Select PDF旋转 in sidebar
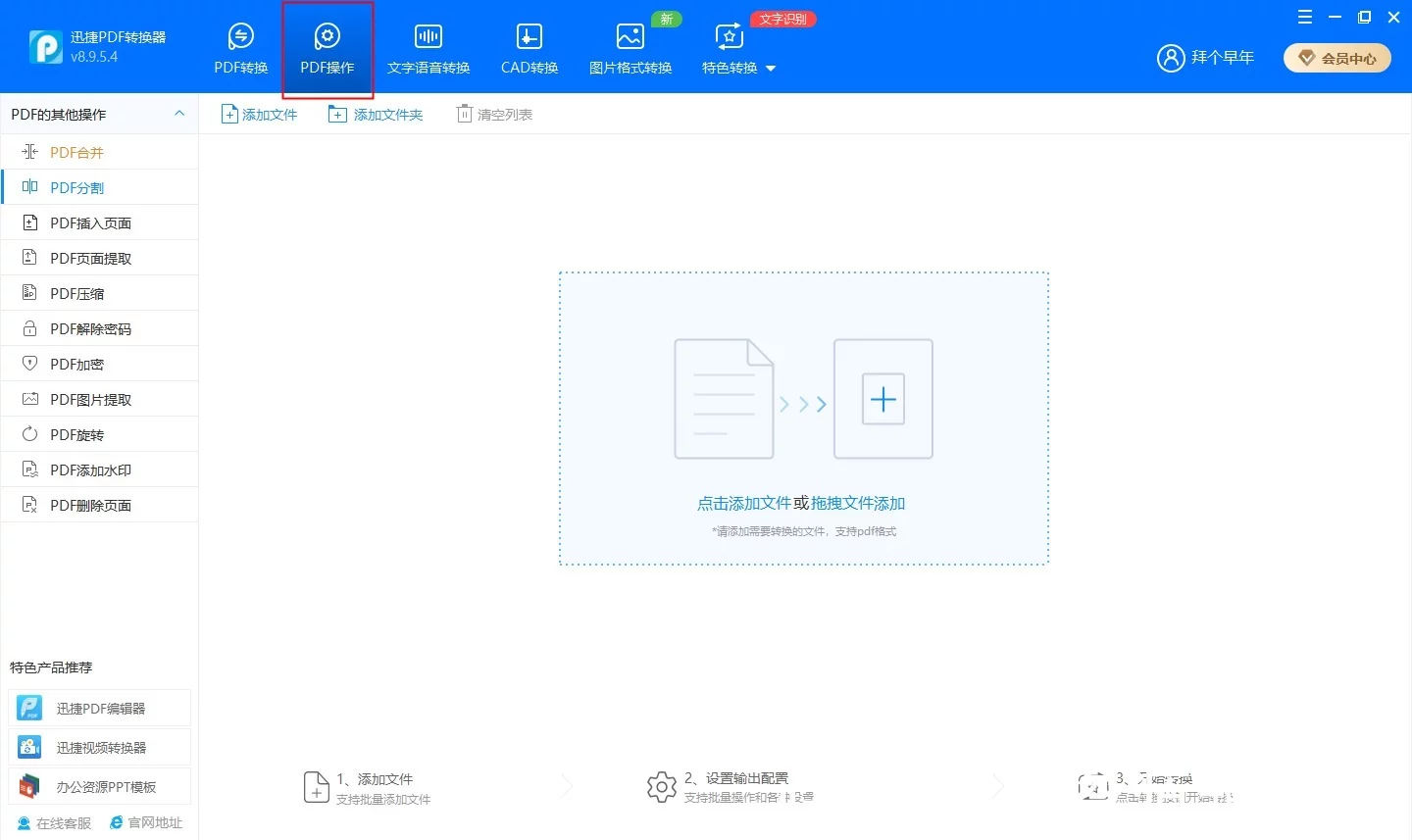 [x=99, y=434]
